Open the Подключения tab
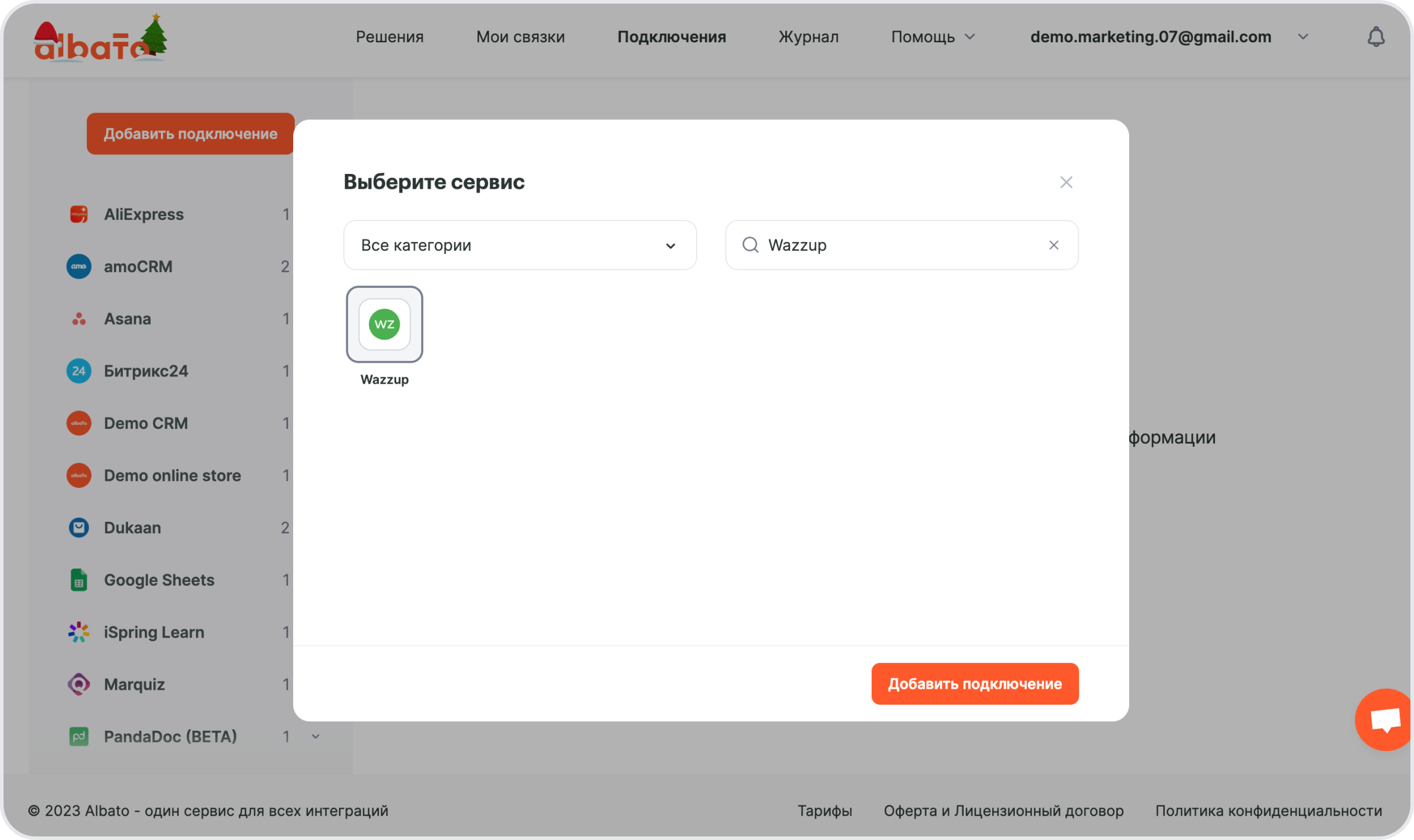 [x=672, y=37]
